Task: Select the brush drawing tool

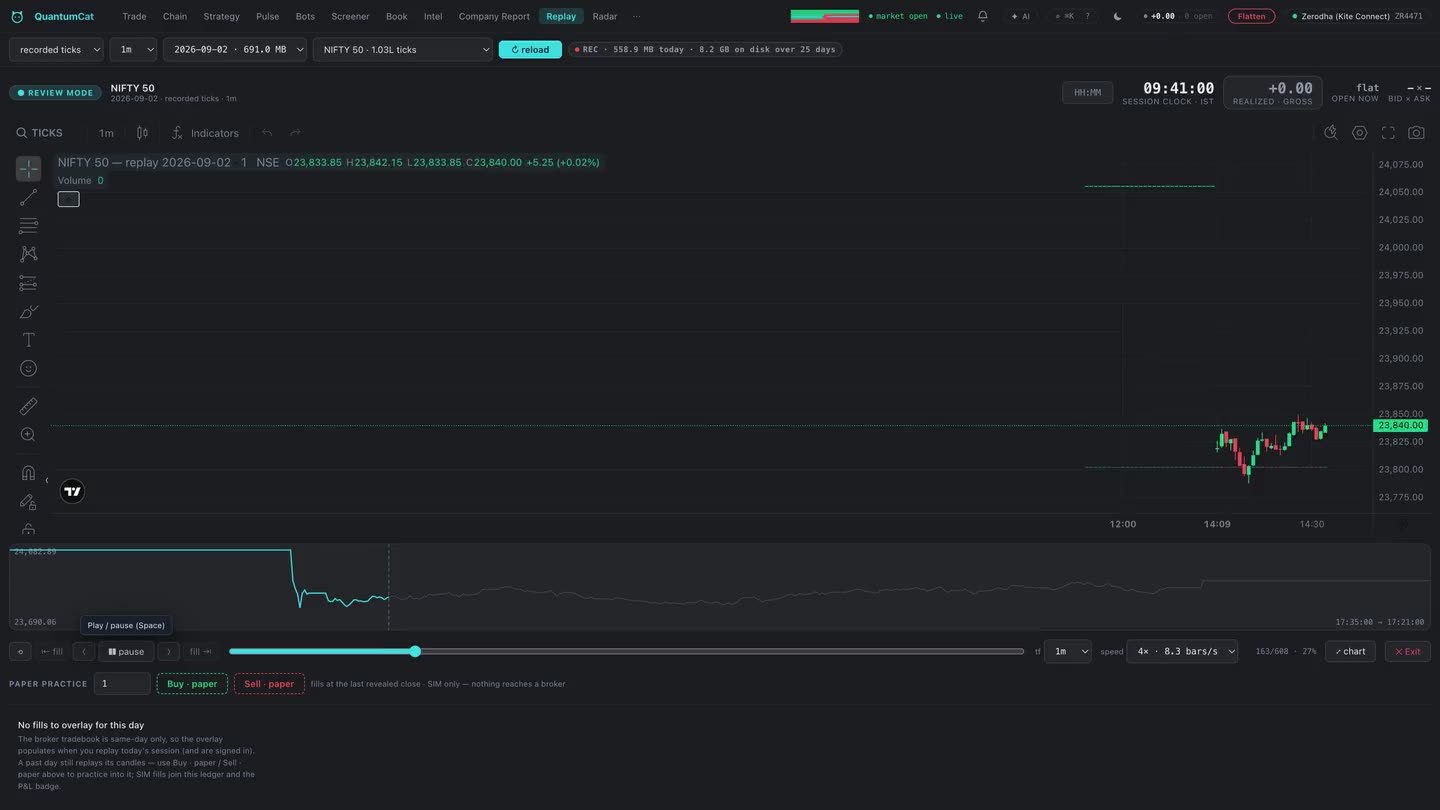Action: click(x=28, y=312)
